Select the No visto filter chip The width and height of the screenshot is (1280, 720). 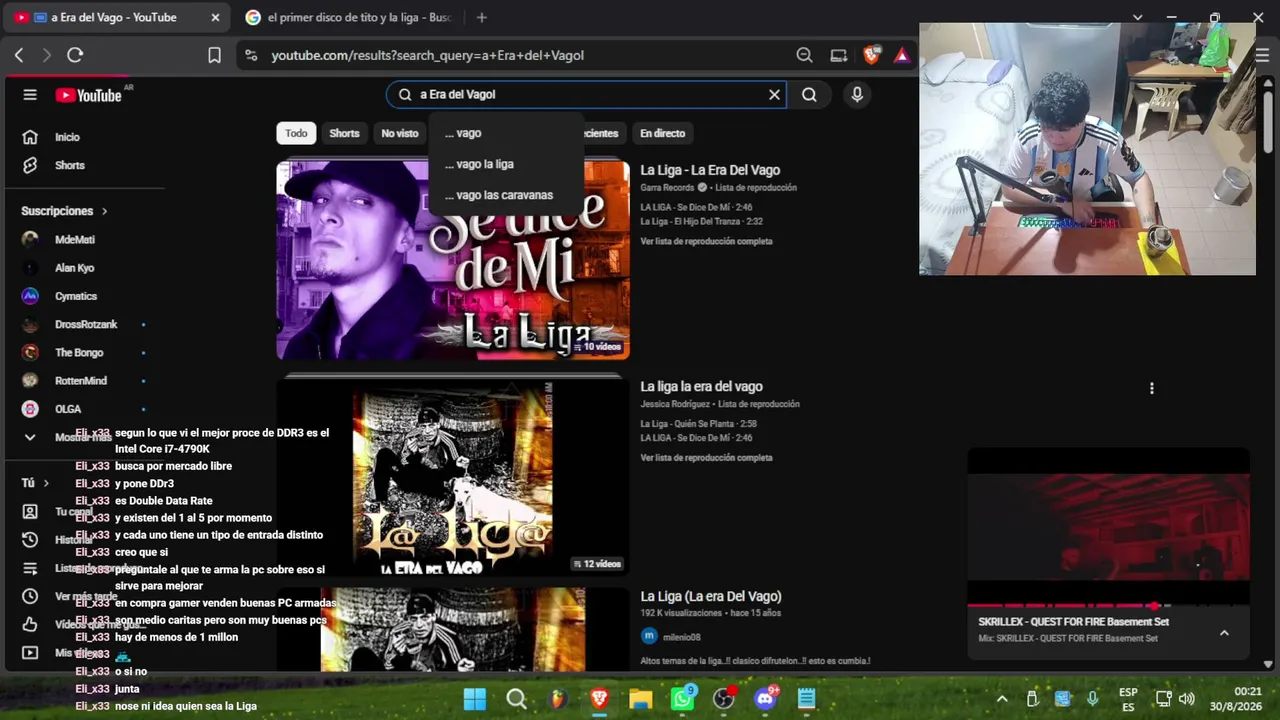(400, 133)
